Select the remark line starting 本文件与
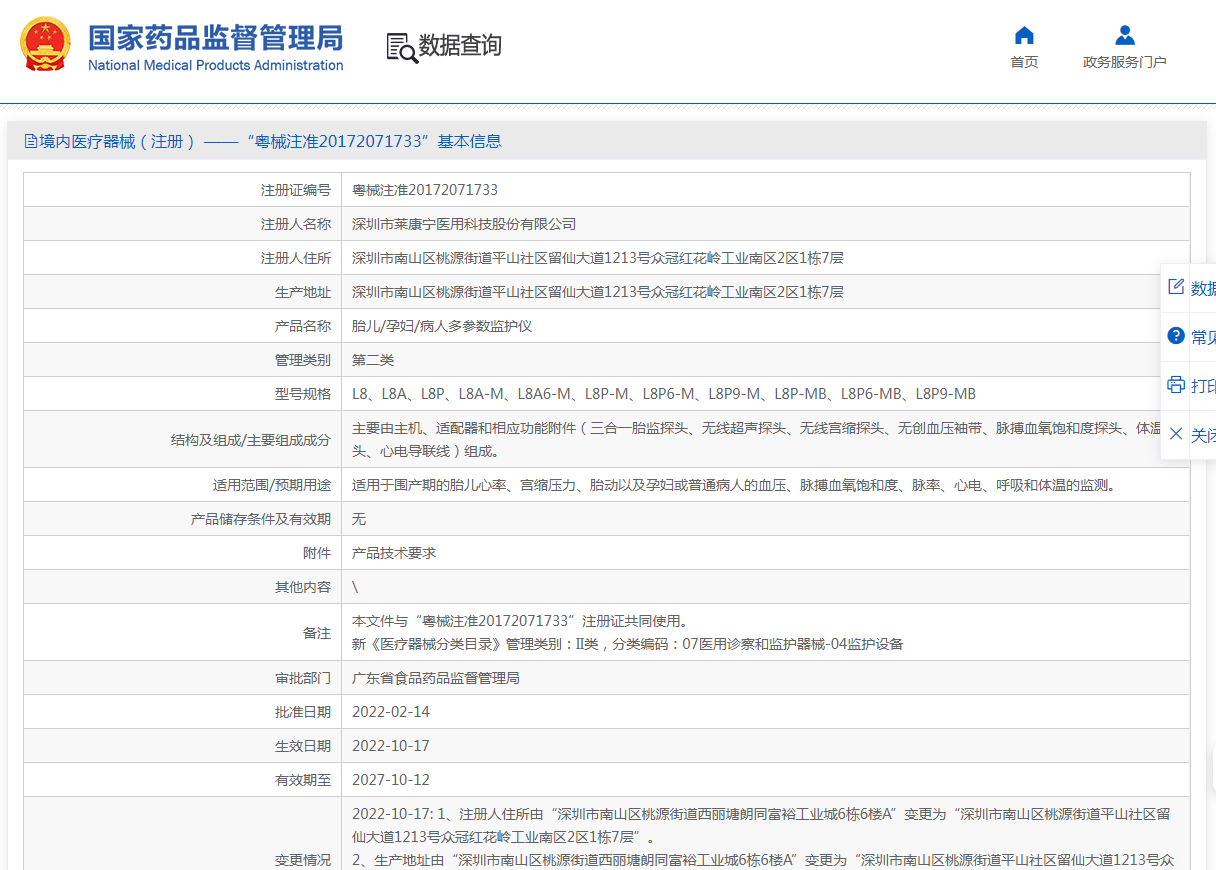This screenshot has height=870, width=1216. pos(520,621)
